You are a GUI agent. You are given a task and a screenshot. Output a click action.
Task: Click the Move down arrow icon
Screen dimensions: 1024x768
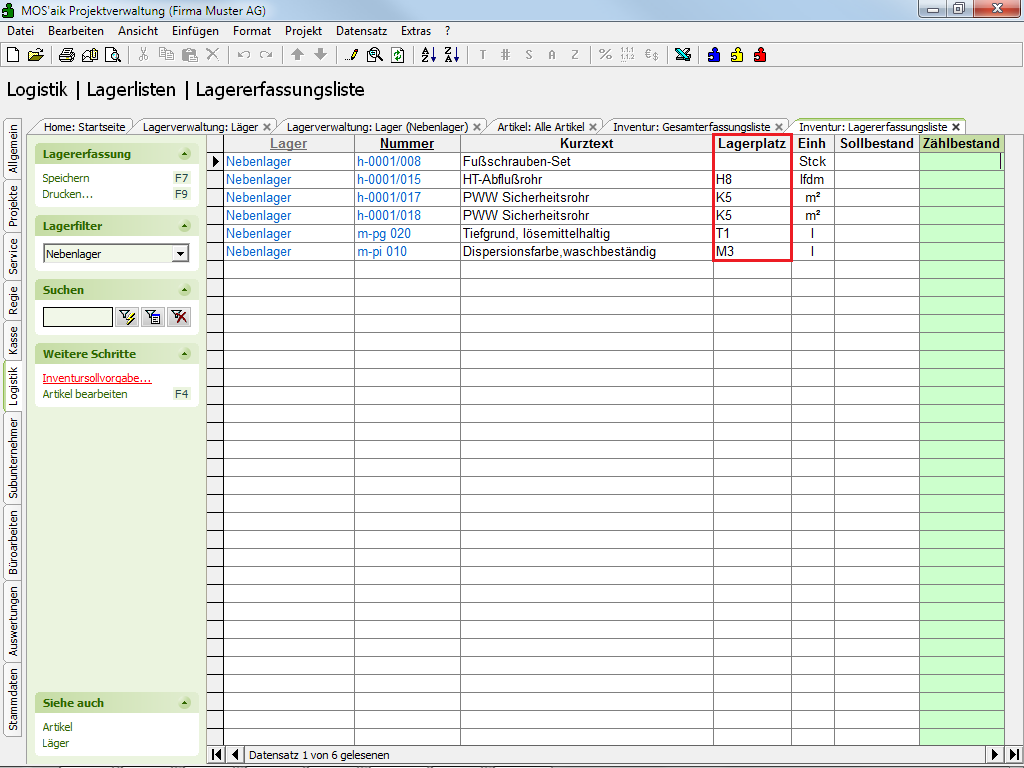tap(320, 55)
